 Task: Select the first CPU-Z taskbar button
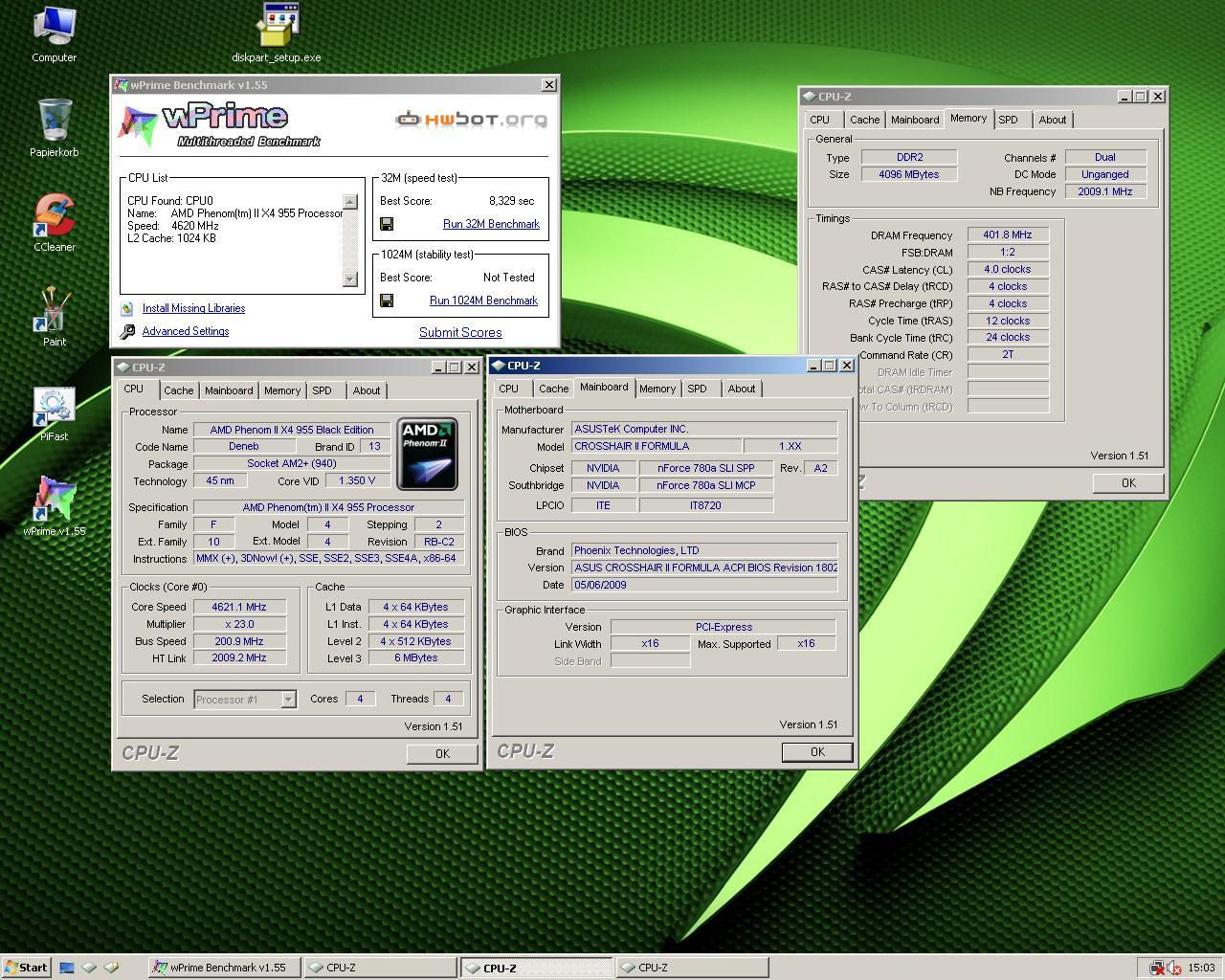point(381,968)
